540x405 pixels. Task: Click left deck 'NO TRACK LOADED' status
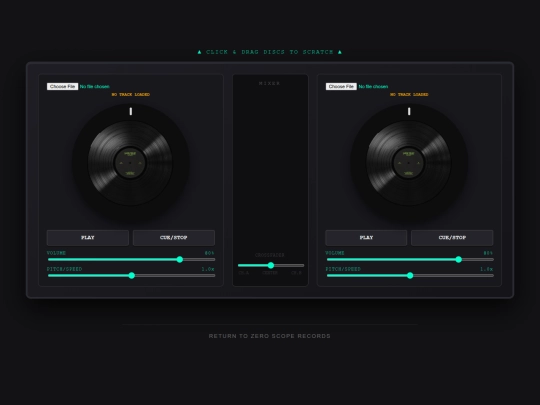[131, 94]
